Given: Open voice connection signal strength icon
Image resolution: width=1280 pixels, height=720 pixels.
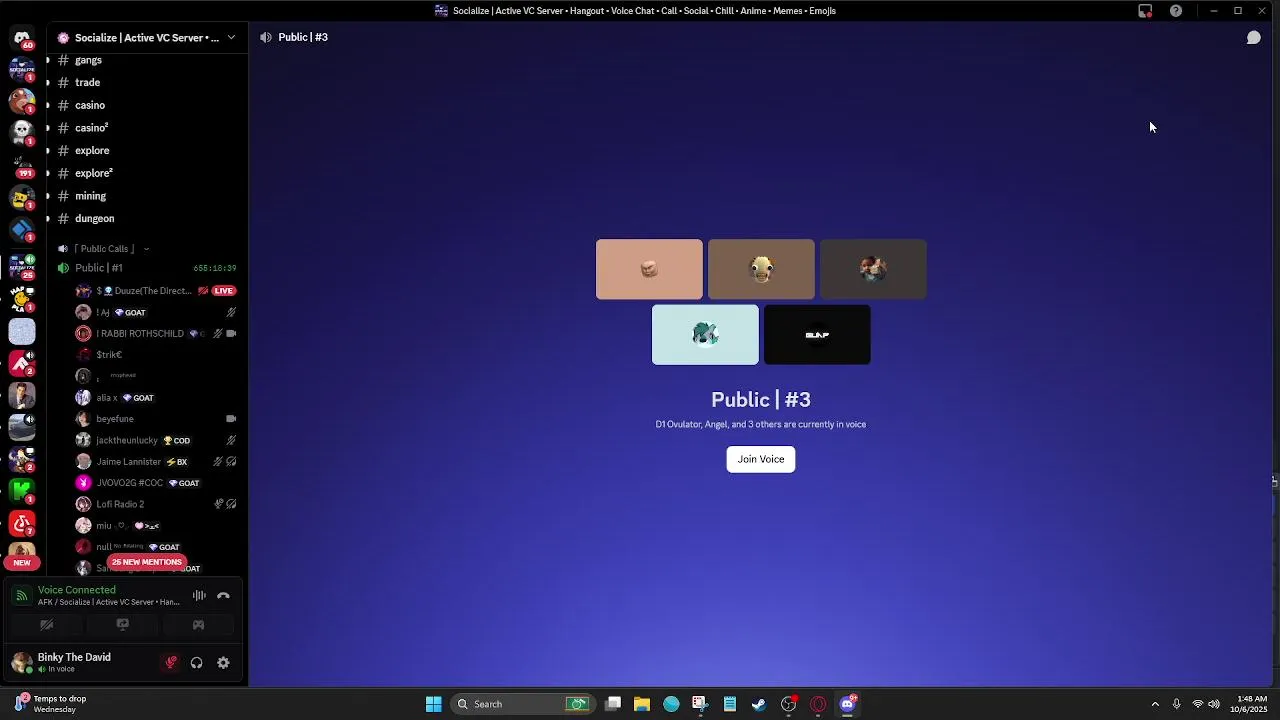Looking at the screenshot, I should coord(21,596).
